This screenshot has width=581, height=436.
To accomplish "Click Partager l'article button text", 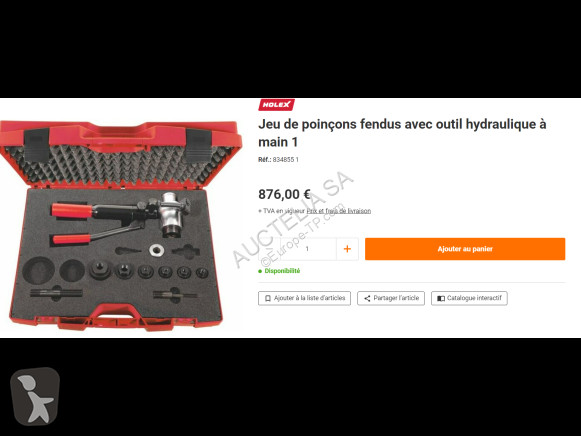I will click(x=396, y=298).
